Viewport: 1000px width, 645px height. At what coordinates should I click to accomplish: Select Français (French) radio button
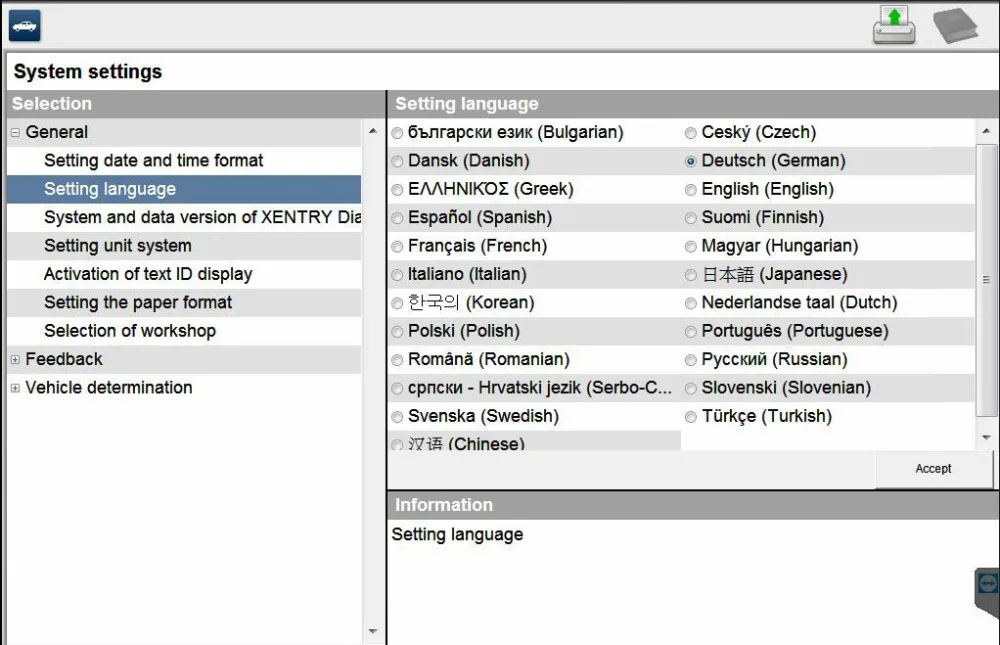(397, 246)
